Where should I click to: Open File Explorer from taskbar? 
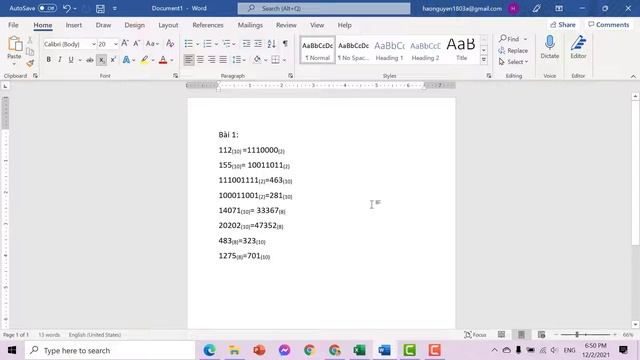(x=234, y=350)
